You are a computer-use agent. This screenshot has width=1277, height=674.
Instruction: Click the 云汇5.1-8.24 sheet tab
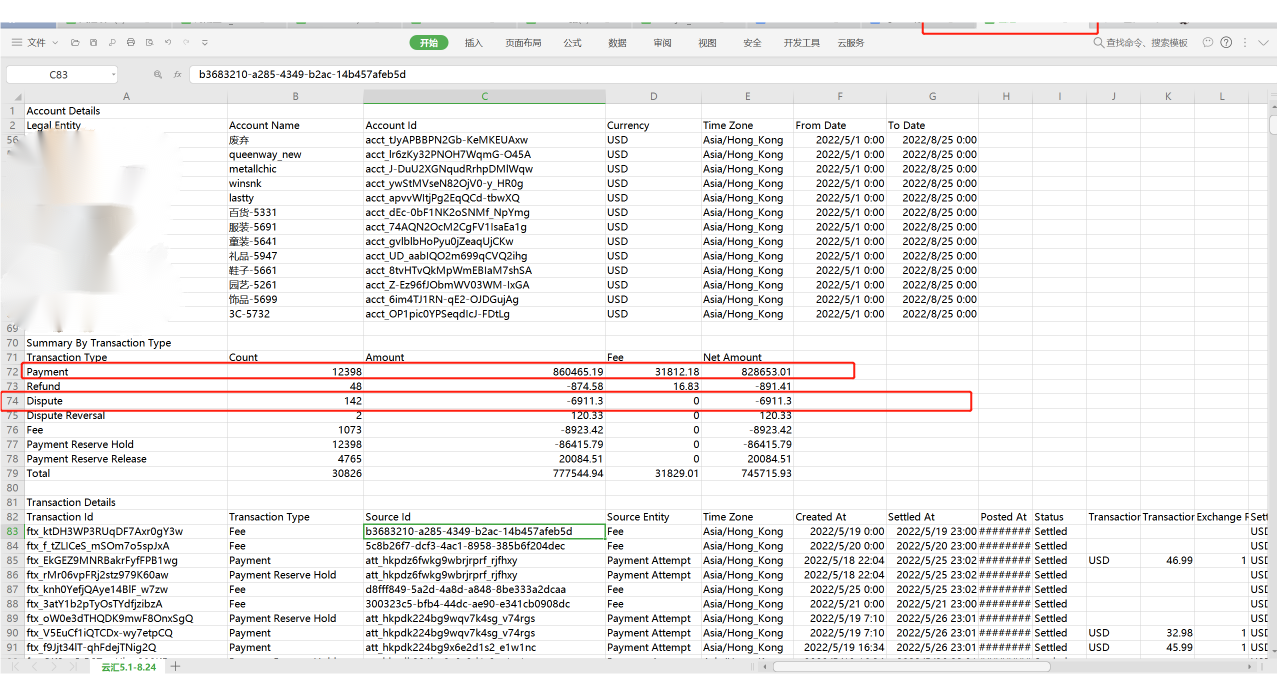coord(129,666)
